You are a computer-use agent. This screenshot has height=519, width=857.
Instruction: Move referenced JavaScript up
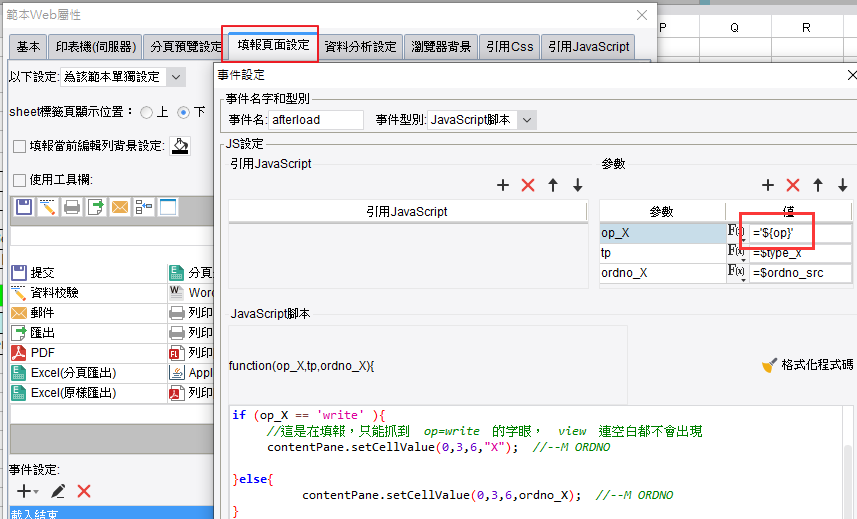pyautogui.click(x=553, y=185)
